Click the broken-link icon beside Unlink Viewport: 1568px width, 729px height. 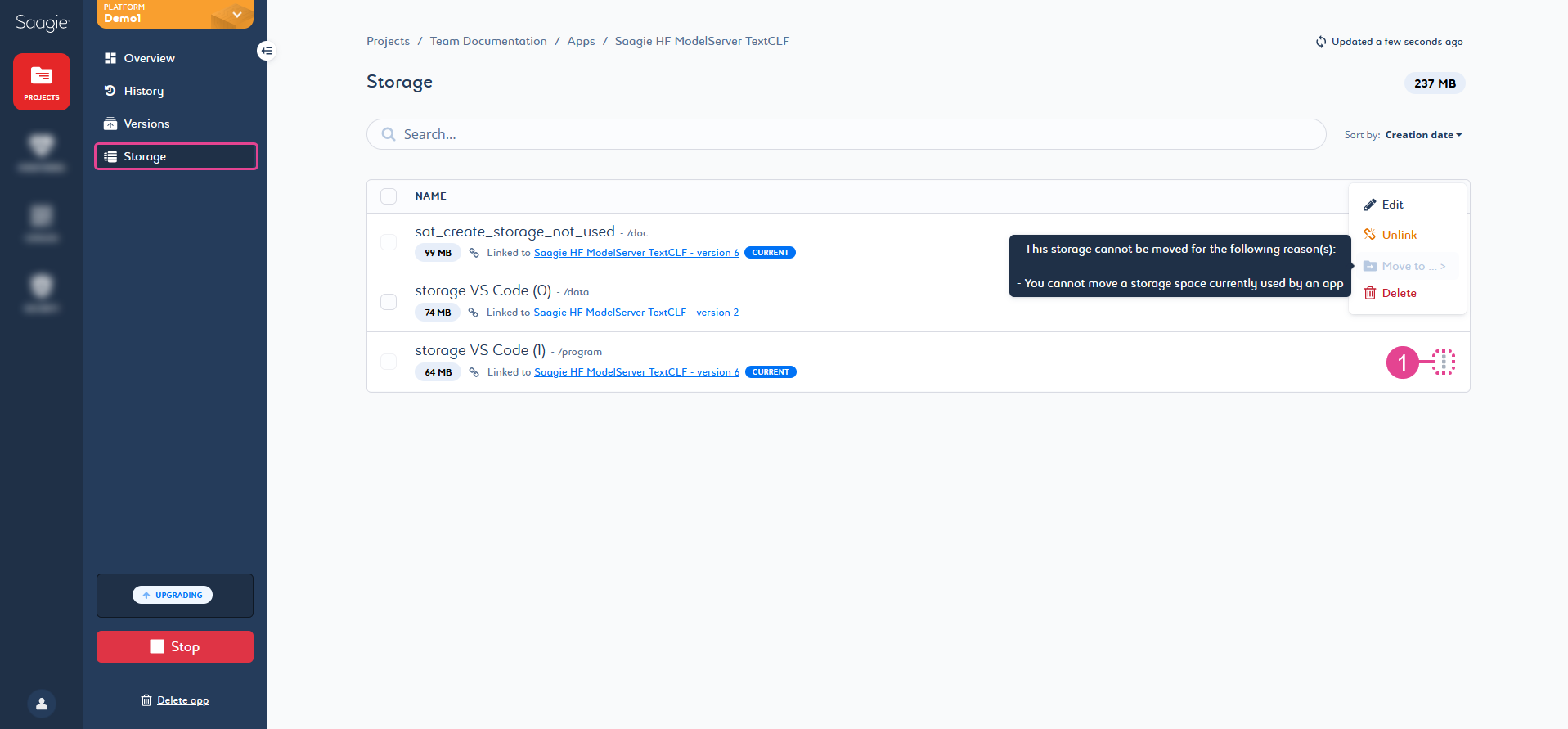click(x=1370, y=235)
